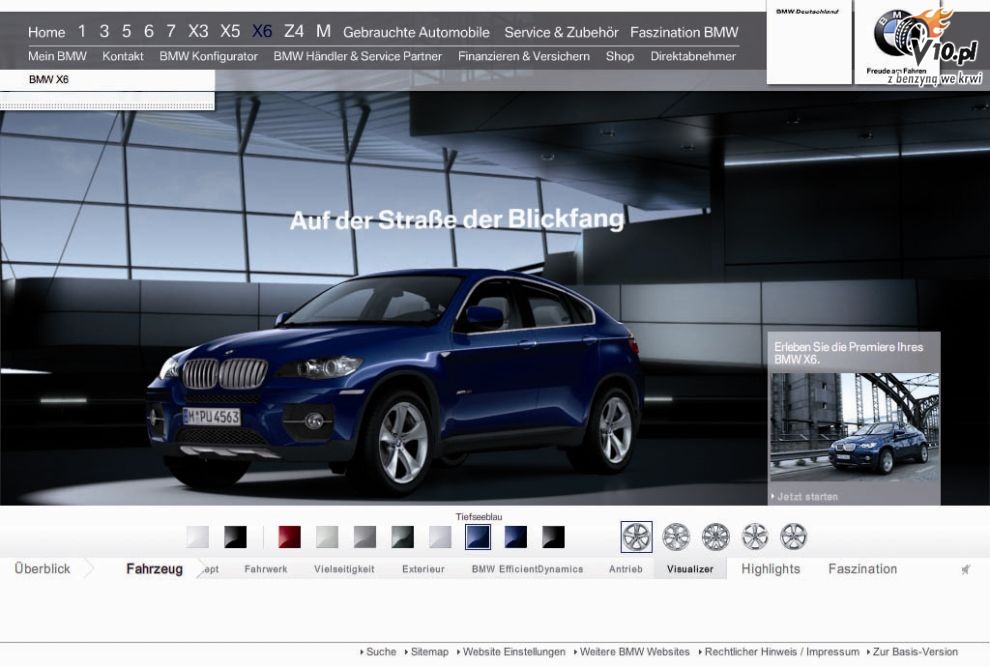Pick the pale silver swatch left of Tiefseeblau
This screenshot has height=667, width=990.
click(x=440, y=537)
